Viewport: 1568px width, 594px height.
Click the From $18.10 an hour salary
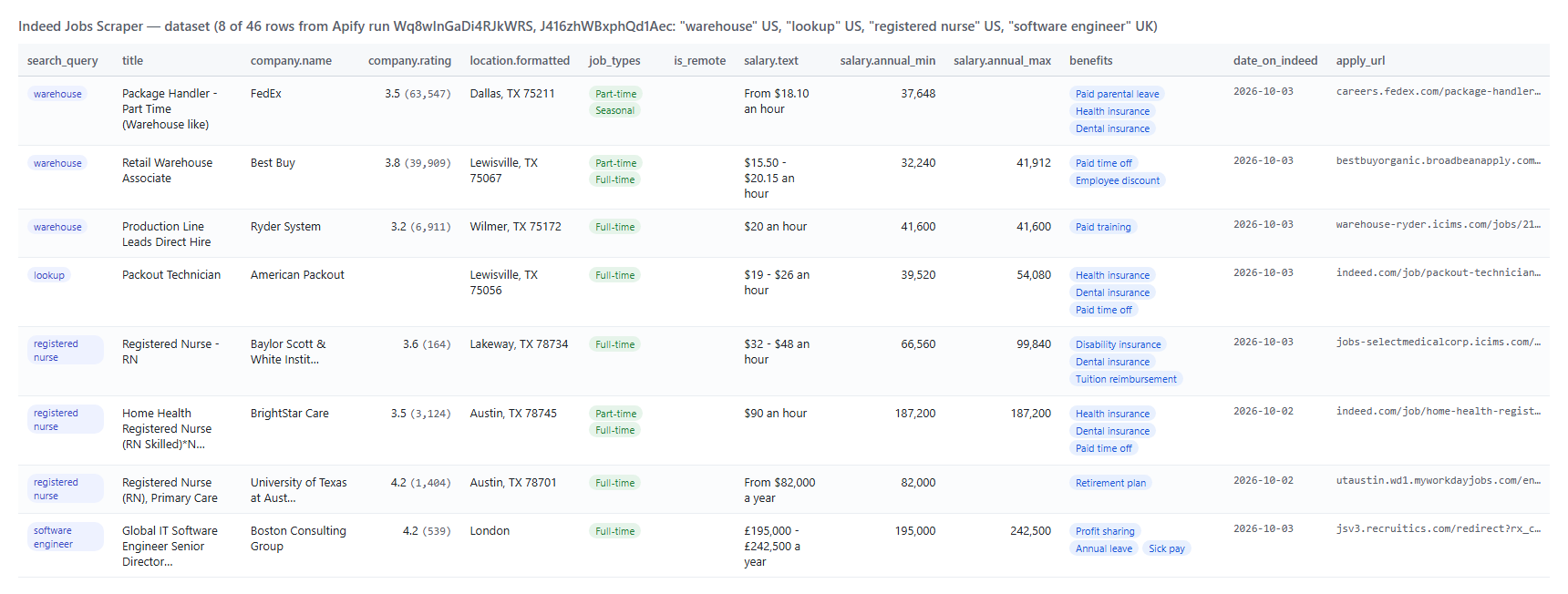(777, 101)
